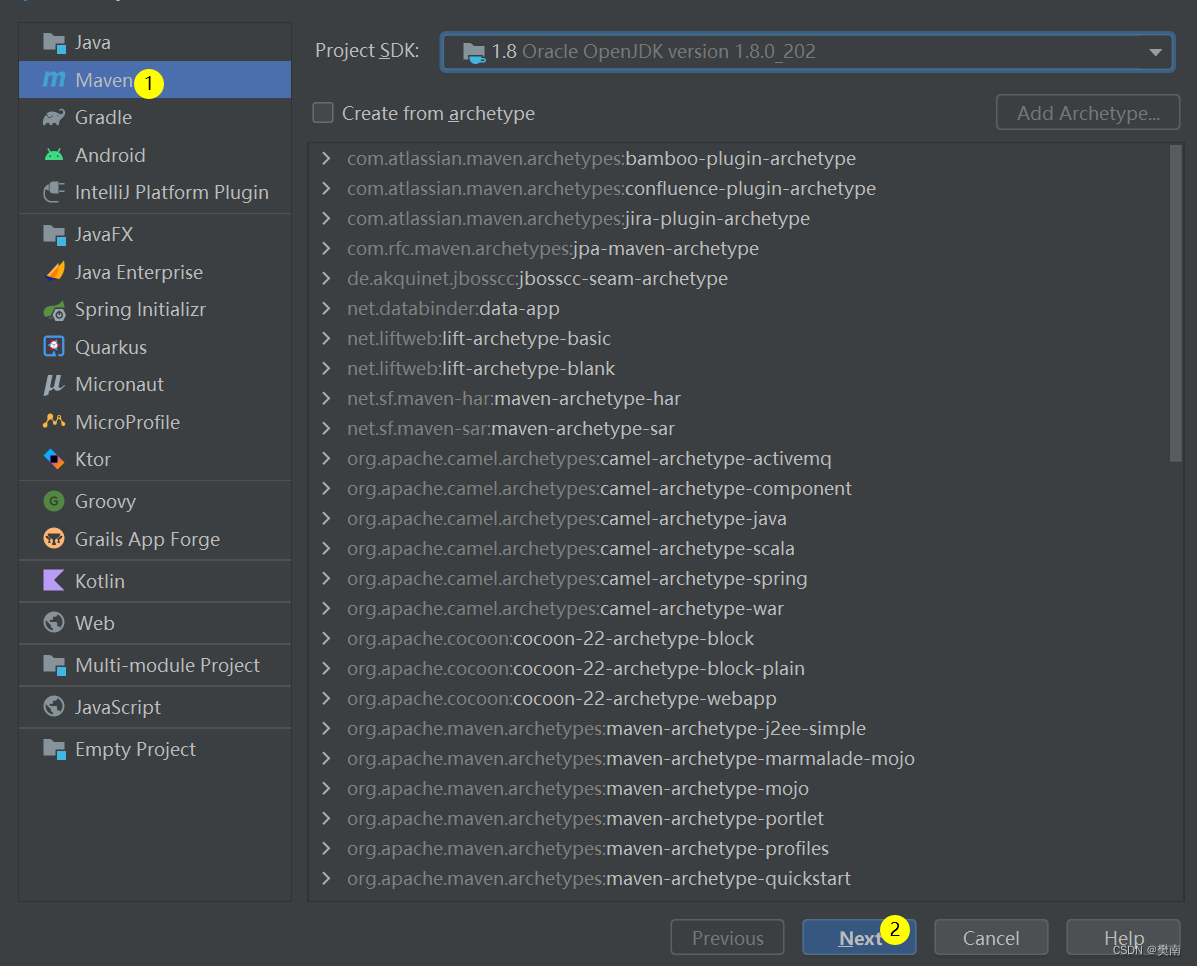1197x966 pixels.
Task: Select the Kotlin project type
Action: coord(97,580)
